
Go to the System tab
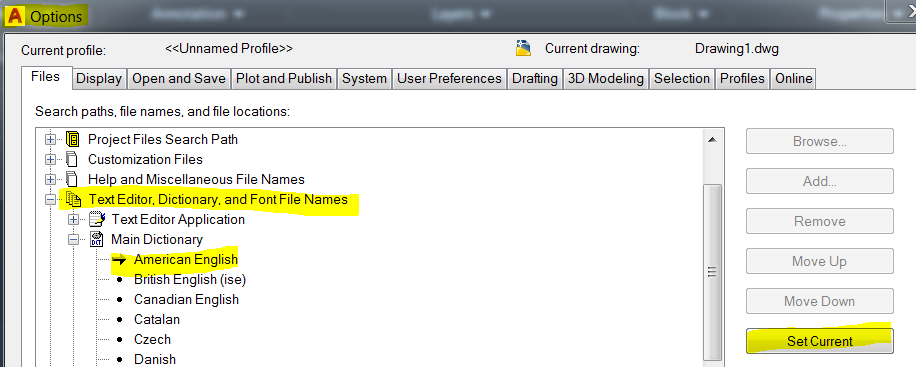click(x=365, y=79)
